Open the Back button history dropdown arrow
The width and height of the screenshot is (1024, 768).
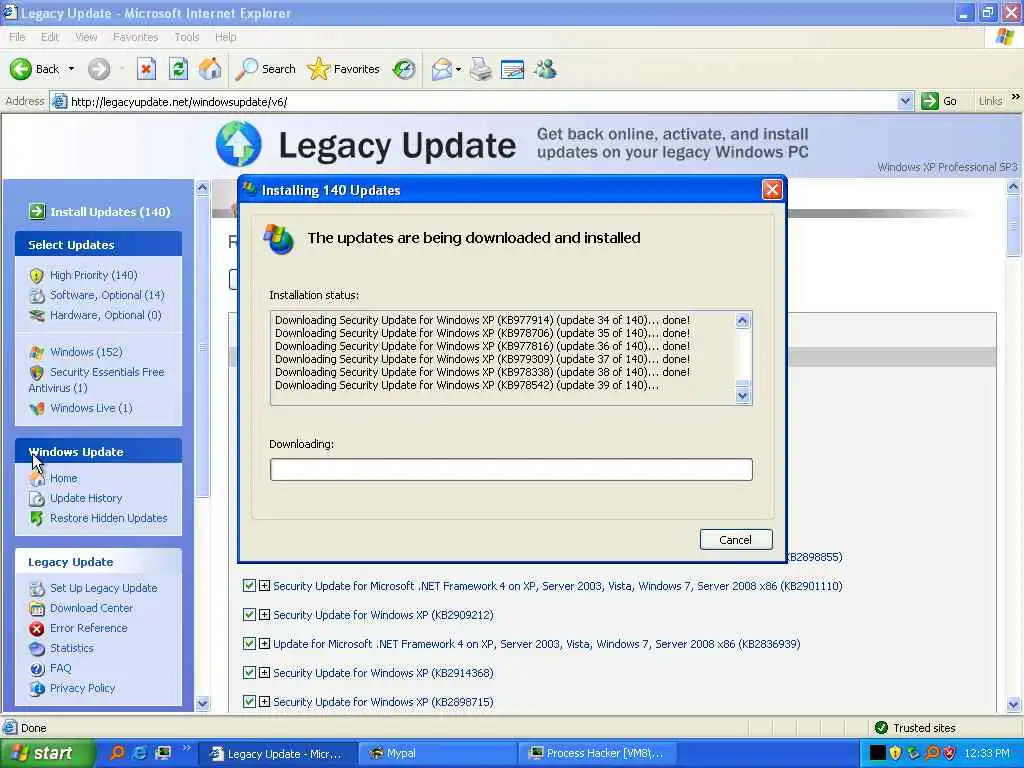pyautogui.click(x=71, y=69)
